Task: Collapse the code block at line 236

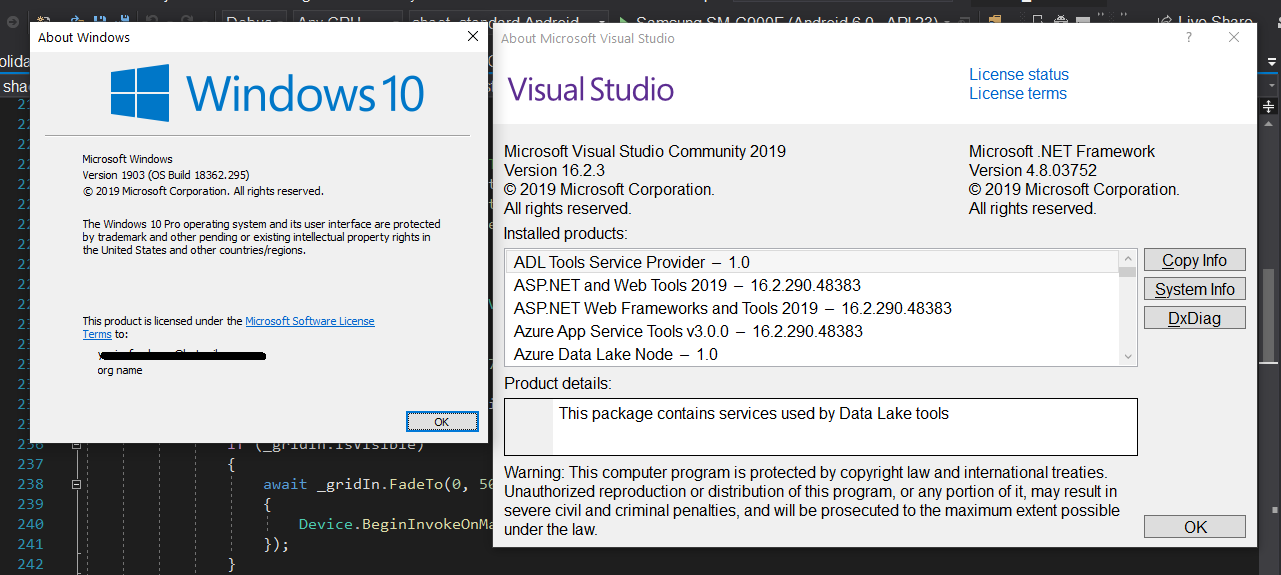Action: pos(76,444)
